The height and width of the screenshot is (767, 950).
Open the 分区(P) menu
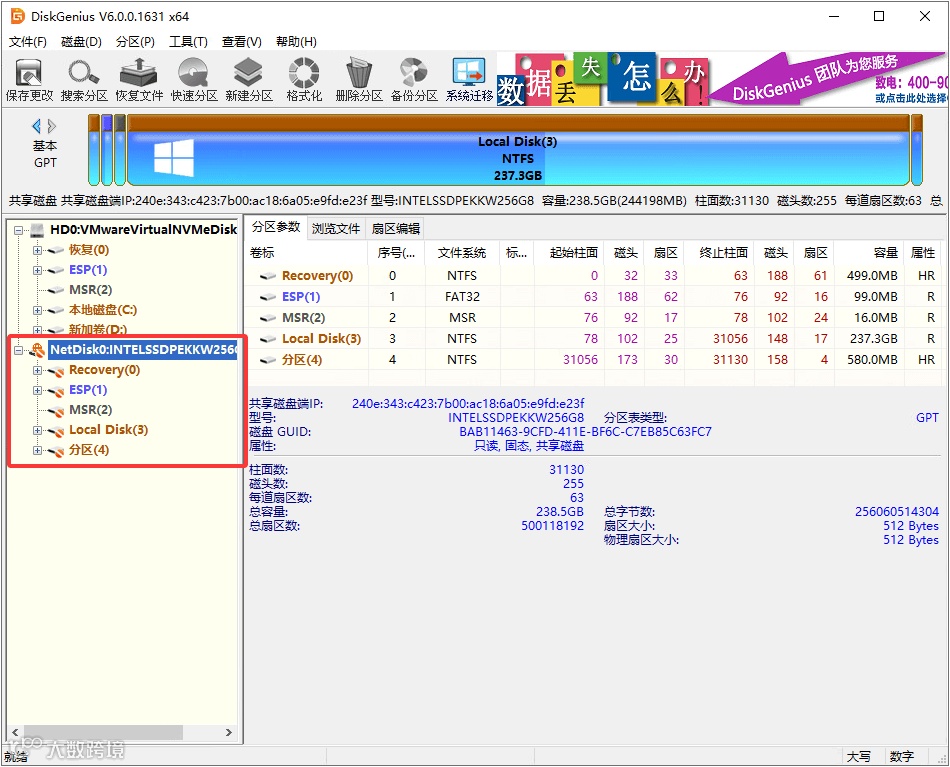pyautogui.click(x=135, y=42)
